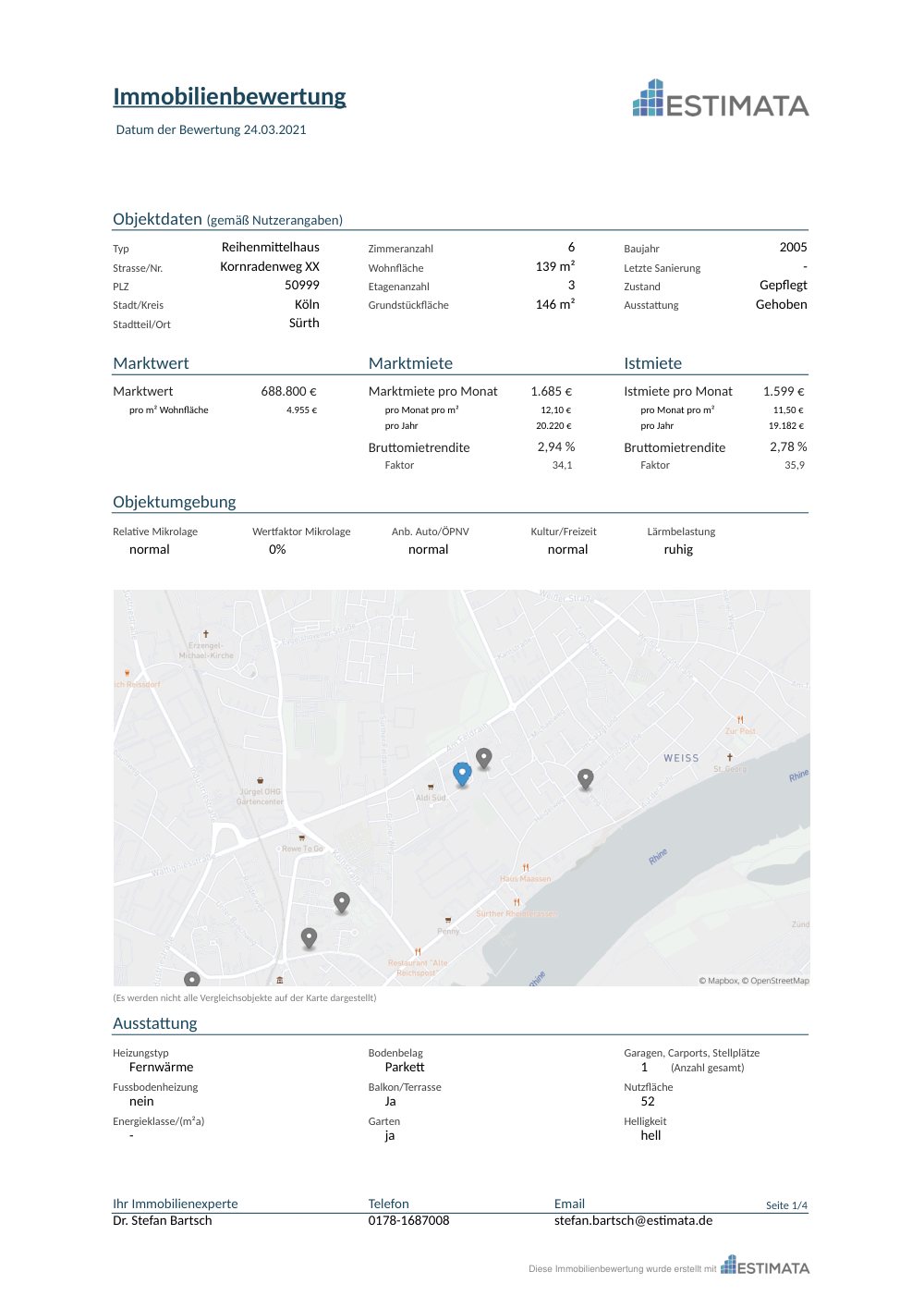Click the Erzengel-Michael-Kirche cross icon

(206, 634)
